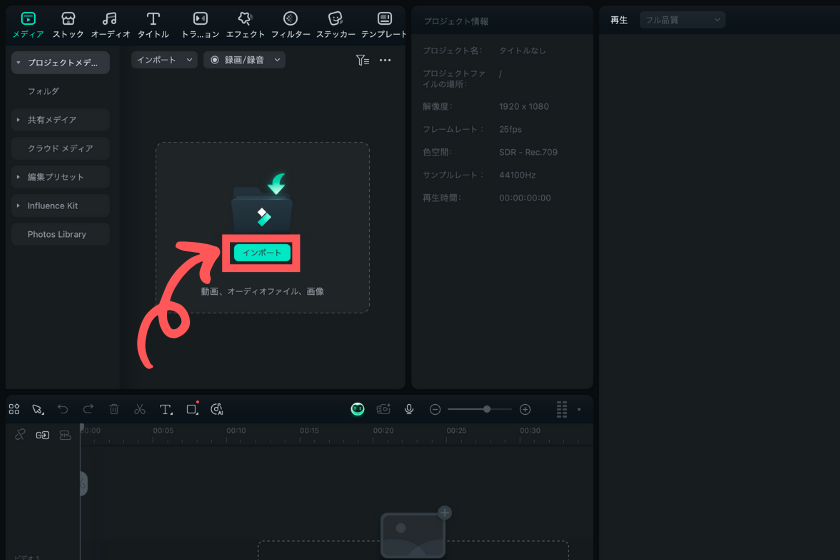Open the track height dots icon
The width and height of the screenshot is (840, 560).
[561, 409]
